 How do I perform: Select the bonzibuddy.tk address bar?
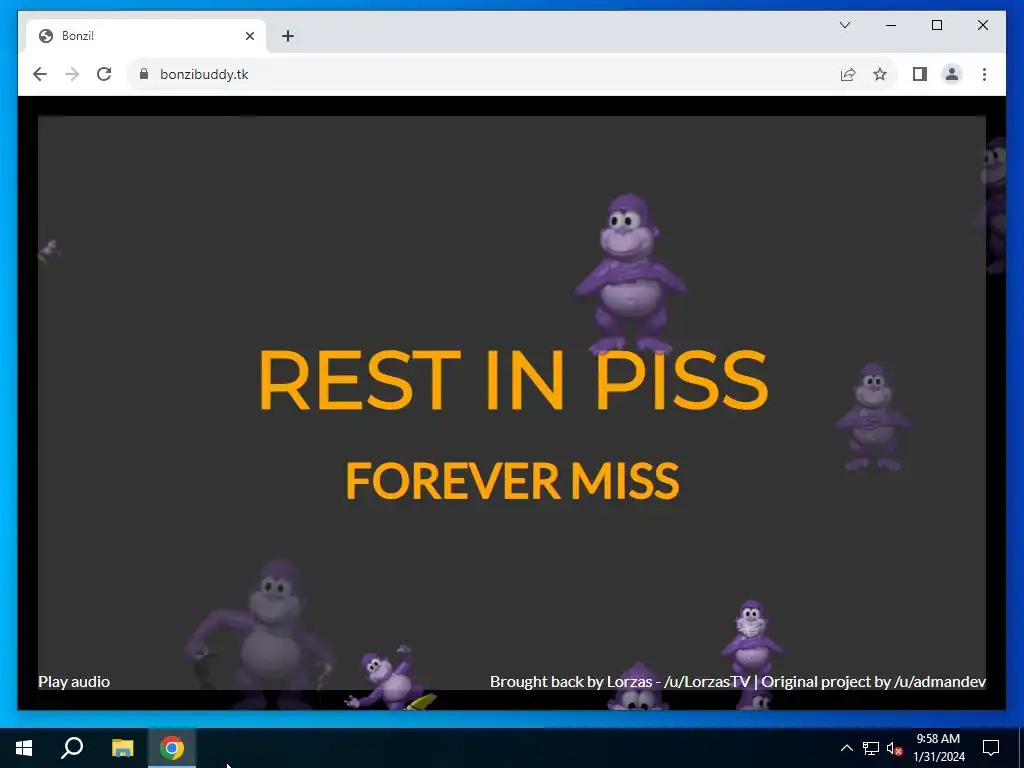tap(483, 74)
